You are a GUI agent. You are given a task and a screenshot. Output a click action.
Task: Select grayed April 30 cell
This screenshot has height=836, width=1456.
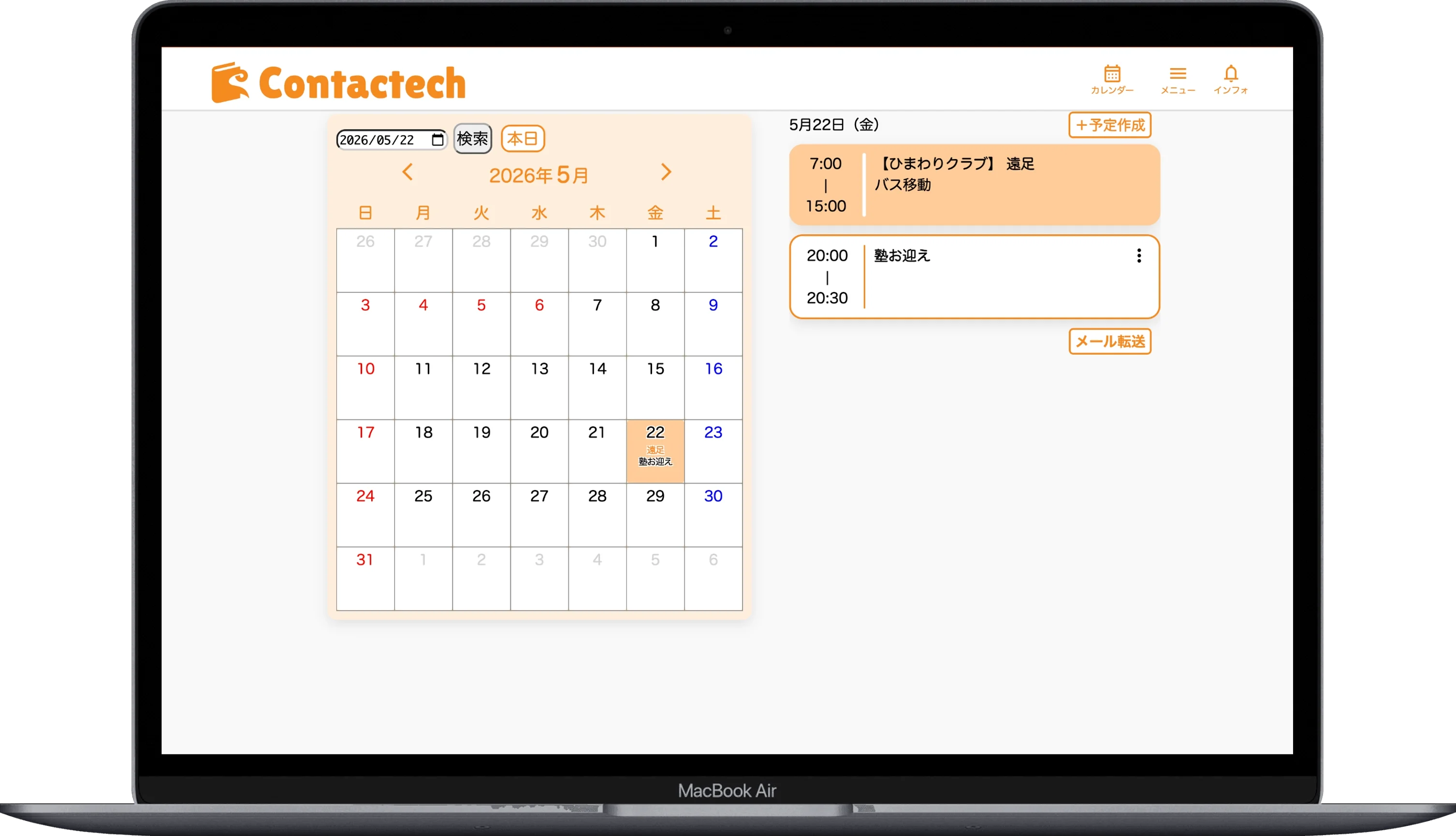click(x=597, y=260)
